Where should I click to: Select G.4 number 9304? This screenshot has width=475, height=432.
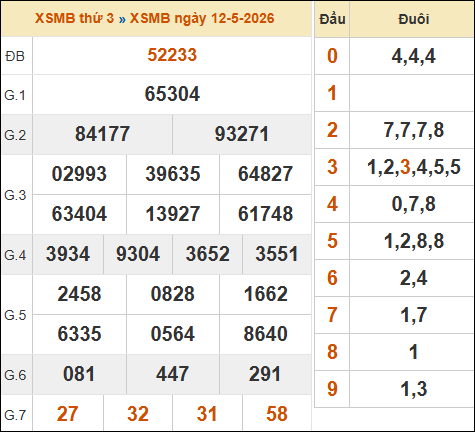click(138, 254)
